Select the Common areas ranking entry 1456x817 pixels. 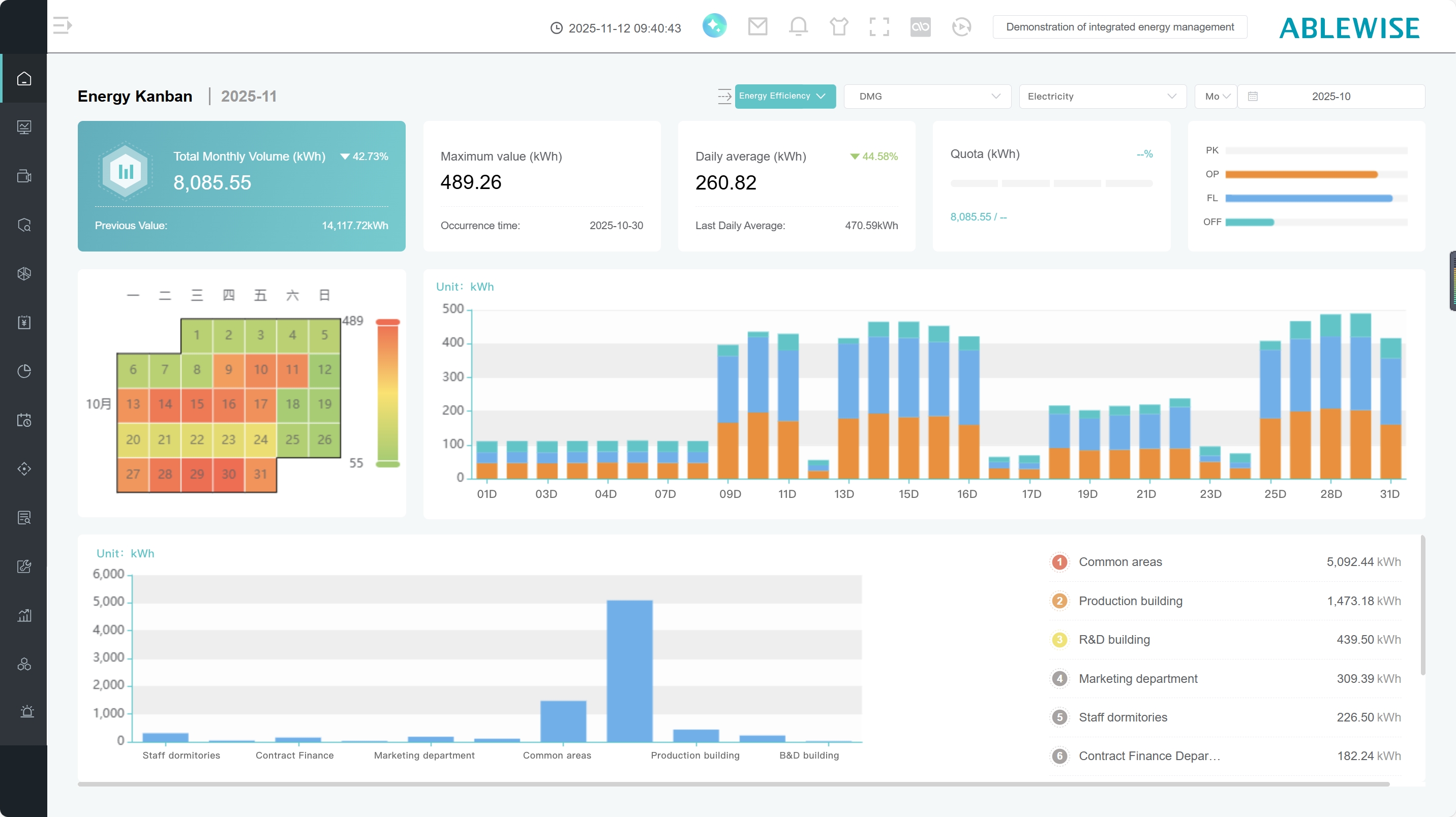point(1119,561)
